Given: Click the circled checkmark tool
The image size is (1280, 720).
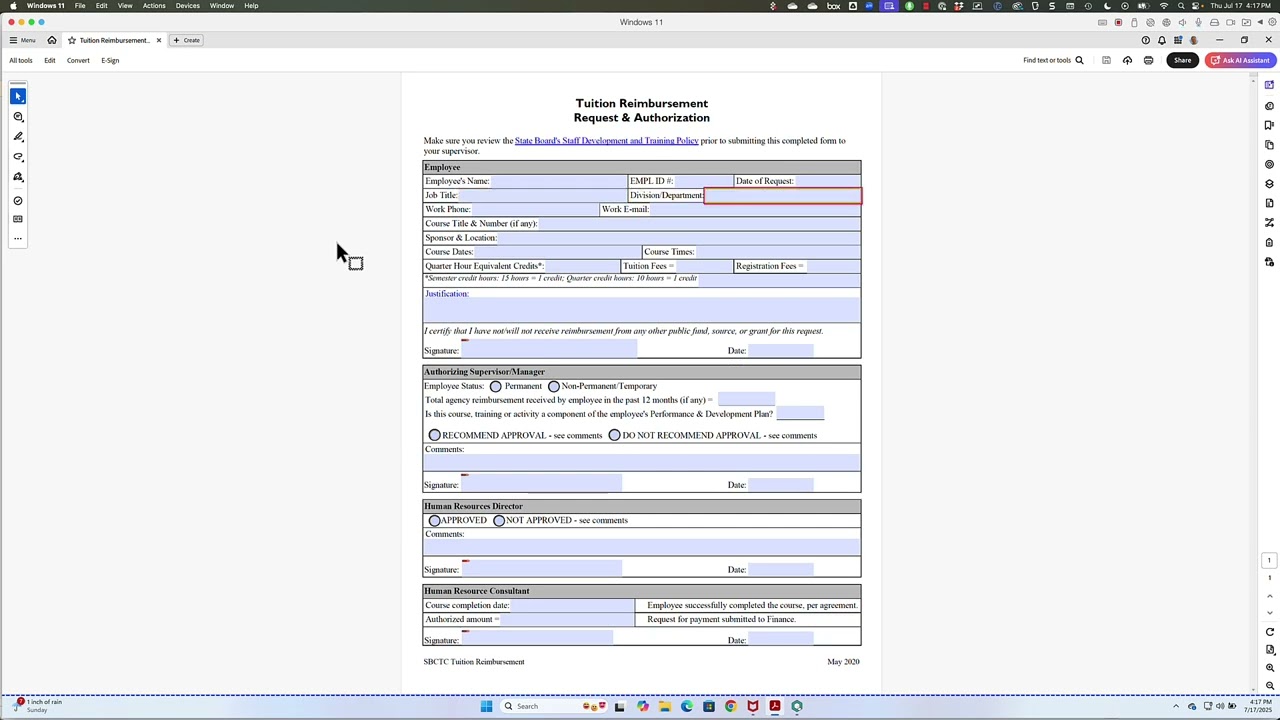Looking at the screenshot, I should point(18,201).
